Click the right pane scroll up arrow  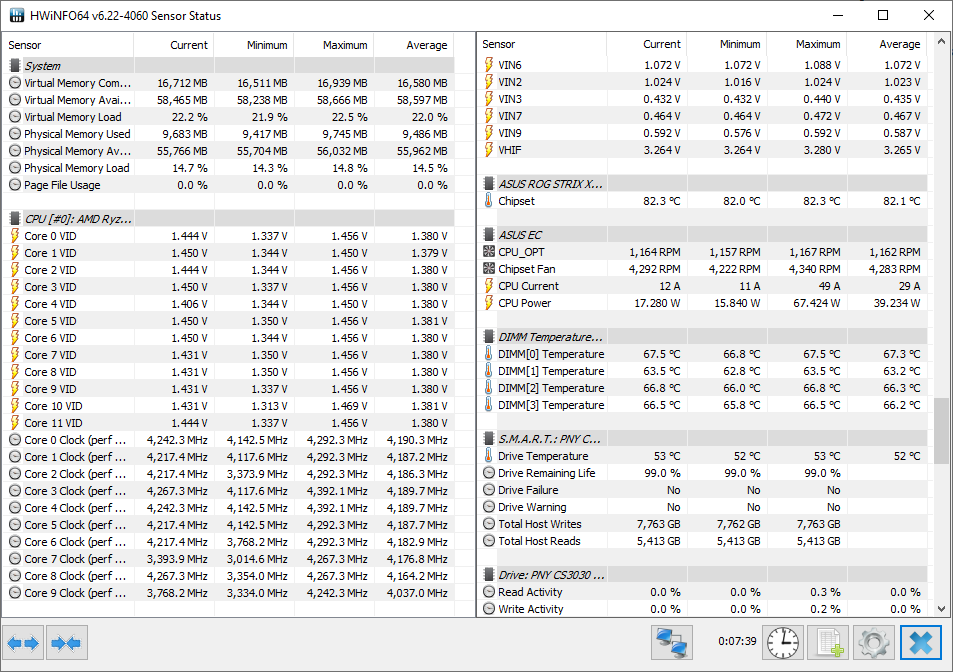[941, 42]
